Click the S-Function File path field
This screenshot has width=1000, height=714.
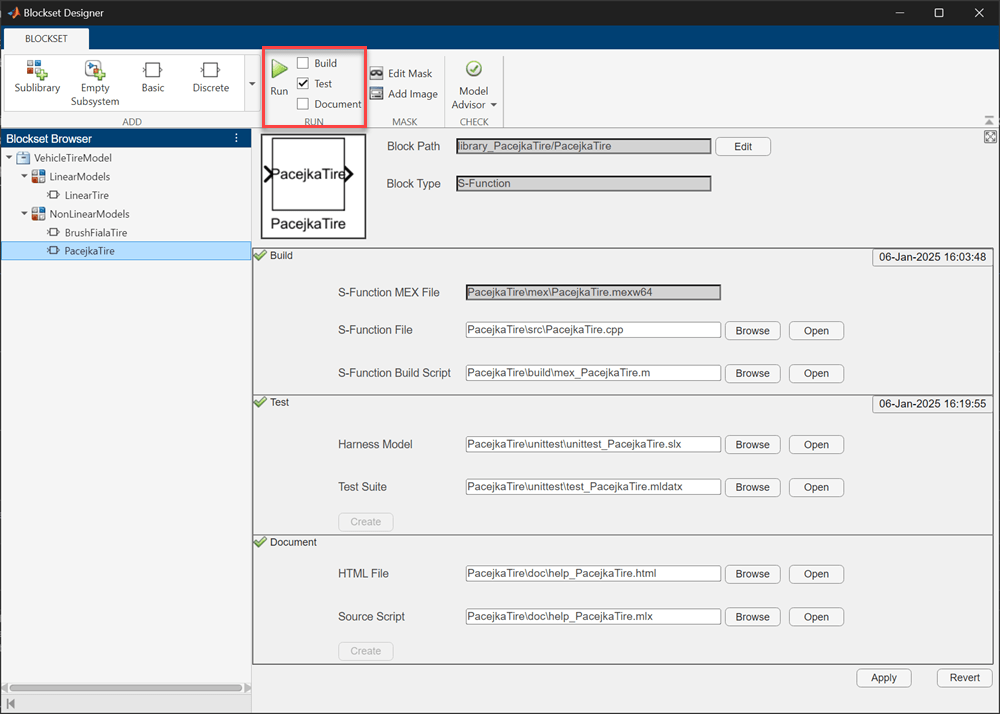click(x=592, y=330)
